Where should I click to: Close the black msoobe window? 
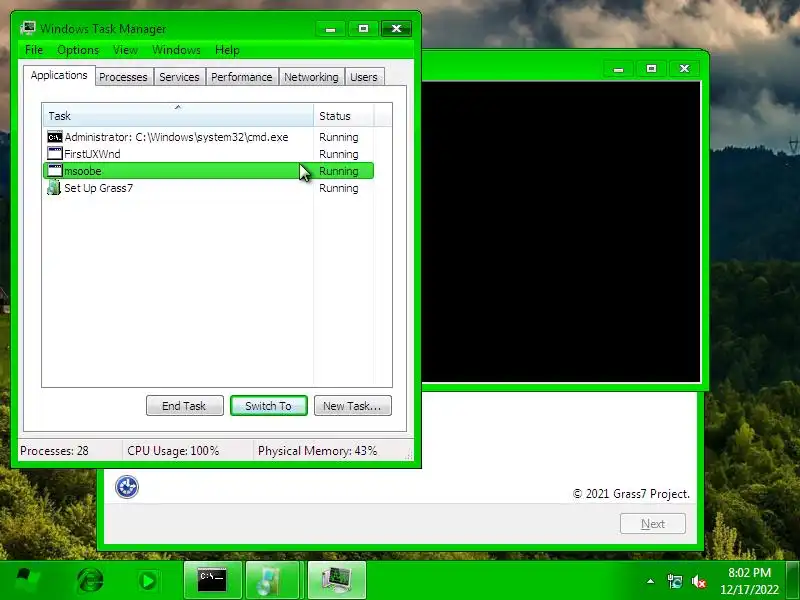[685, 68]
